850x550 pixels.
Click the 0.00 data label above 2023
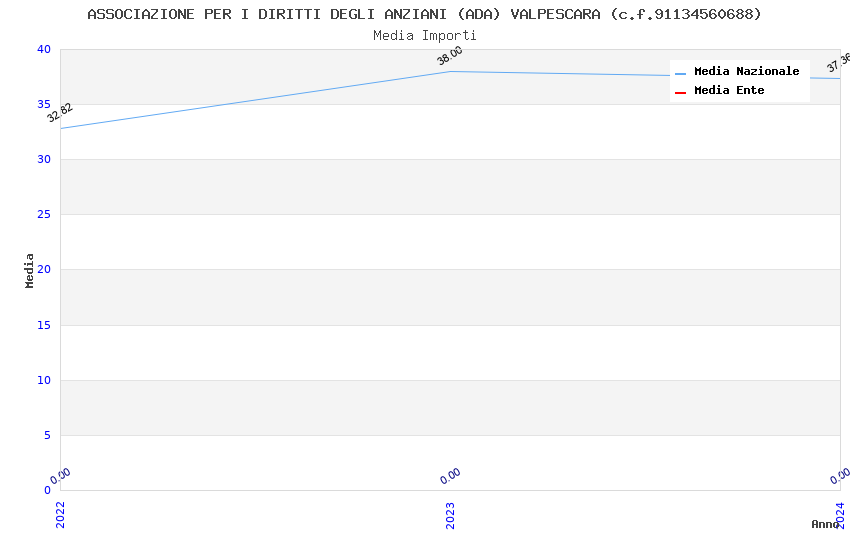(450, 476)
